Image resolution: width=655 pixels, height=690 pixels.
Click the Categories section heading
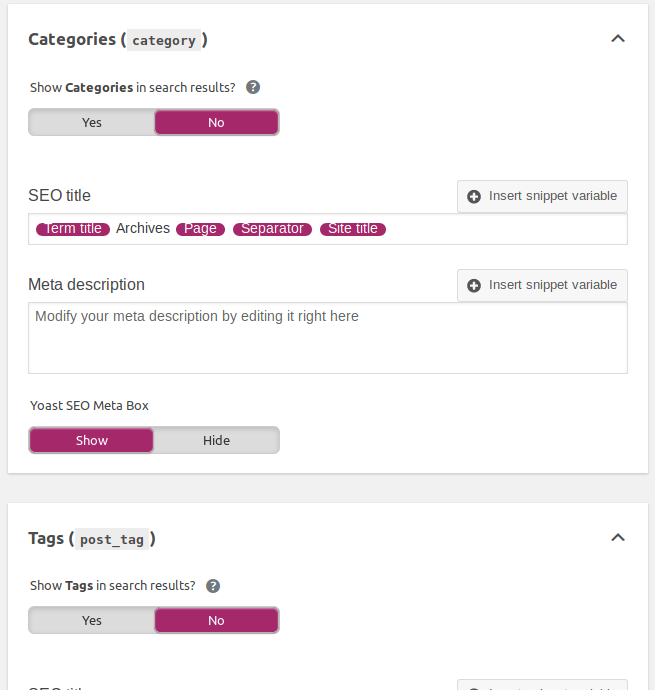tap(118, 40)
